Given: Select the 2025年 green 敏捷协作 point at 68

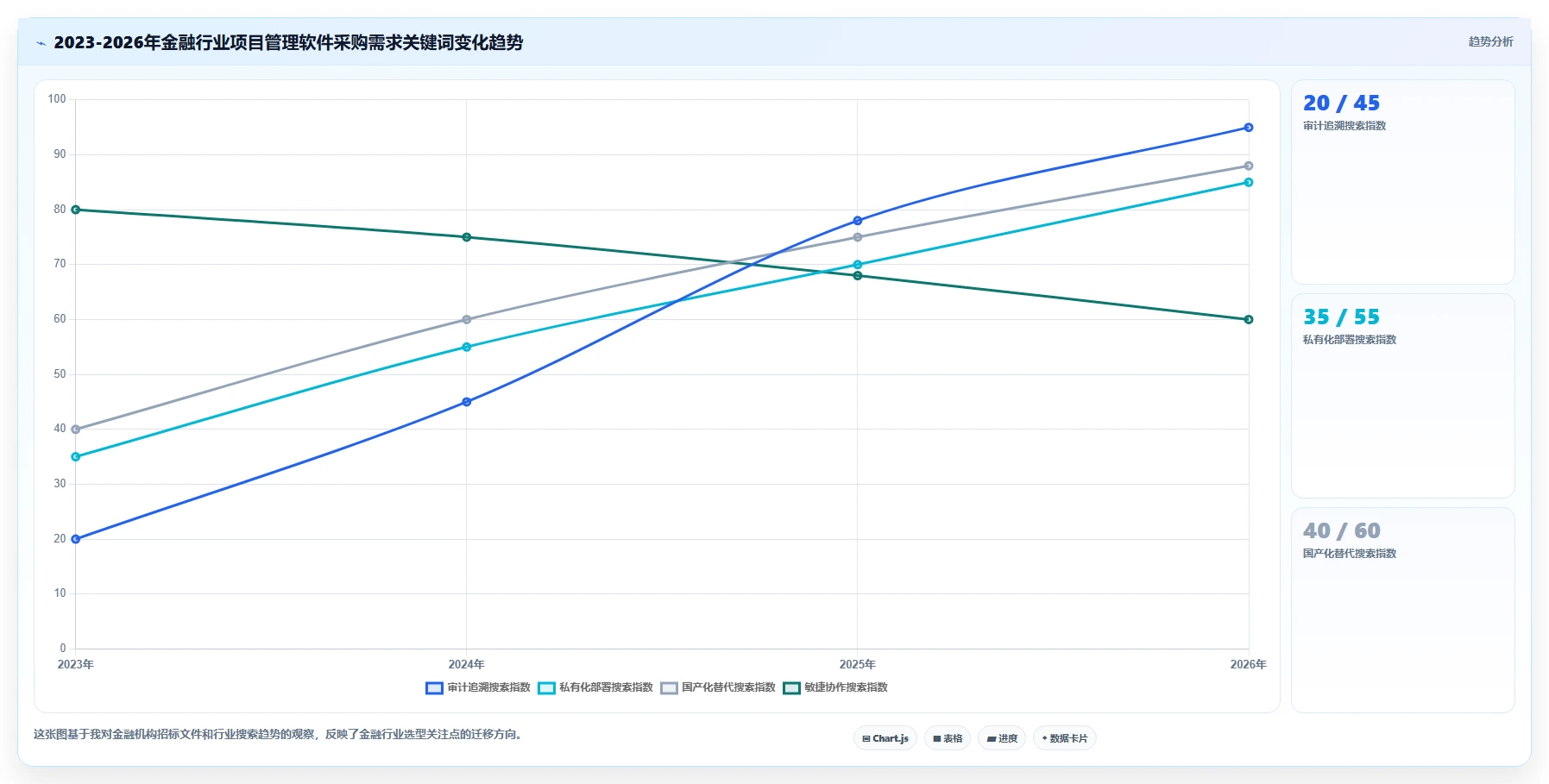Looking at the screenshot, I should 858,276.
